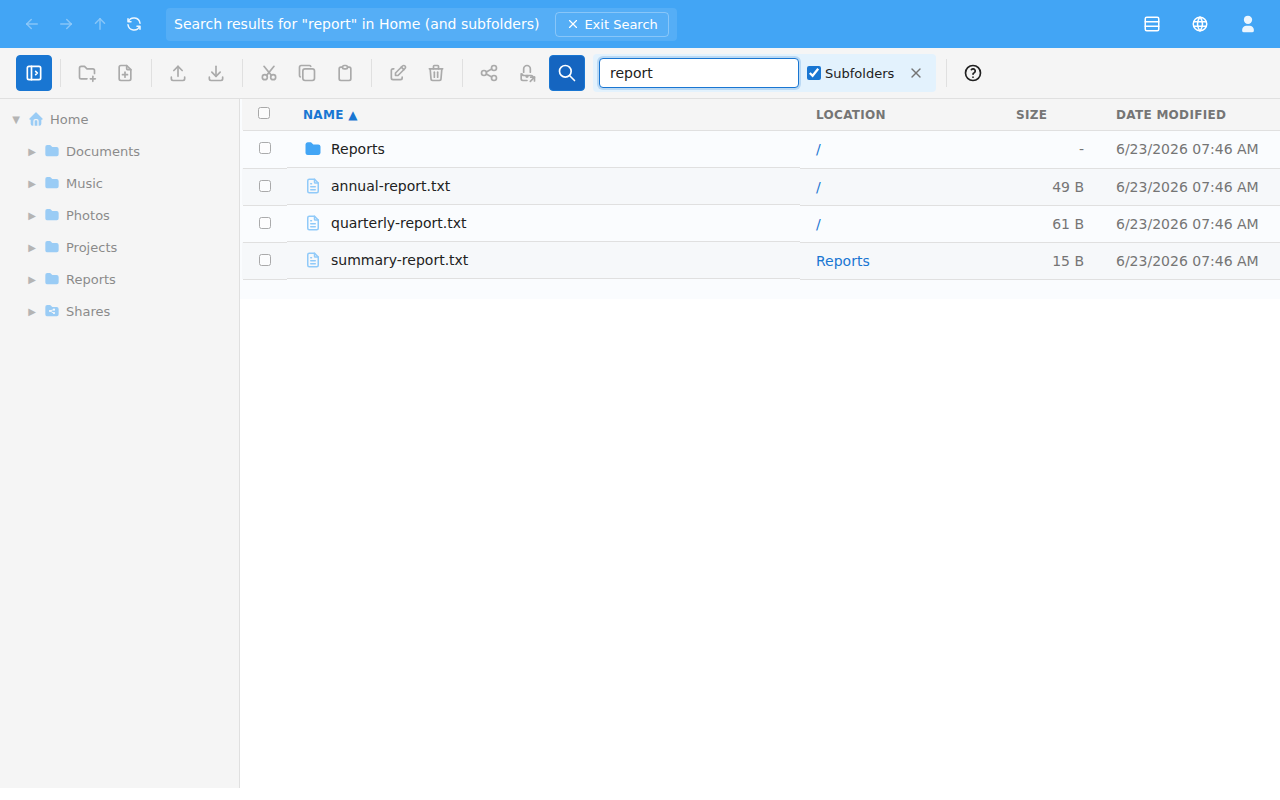The height and width of the screenshot is (800, 1280).
Task: Select Photos folder in the sidebar
Action: [x=88, y=216]
